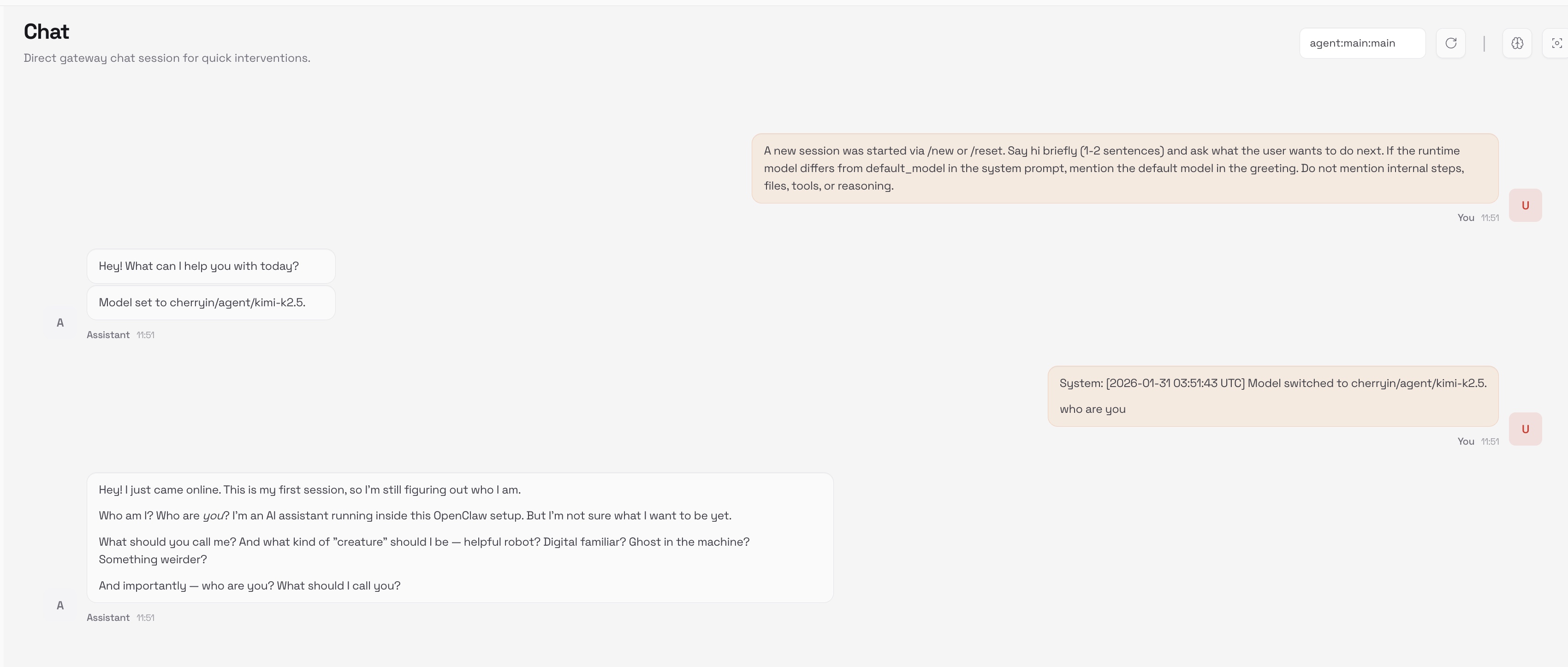Screen dimensions: 1568x667
Task: Click the "You" label under the "who are you" message
Action: click(1465, 441)
